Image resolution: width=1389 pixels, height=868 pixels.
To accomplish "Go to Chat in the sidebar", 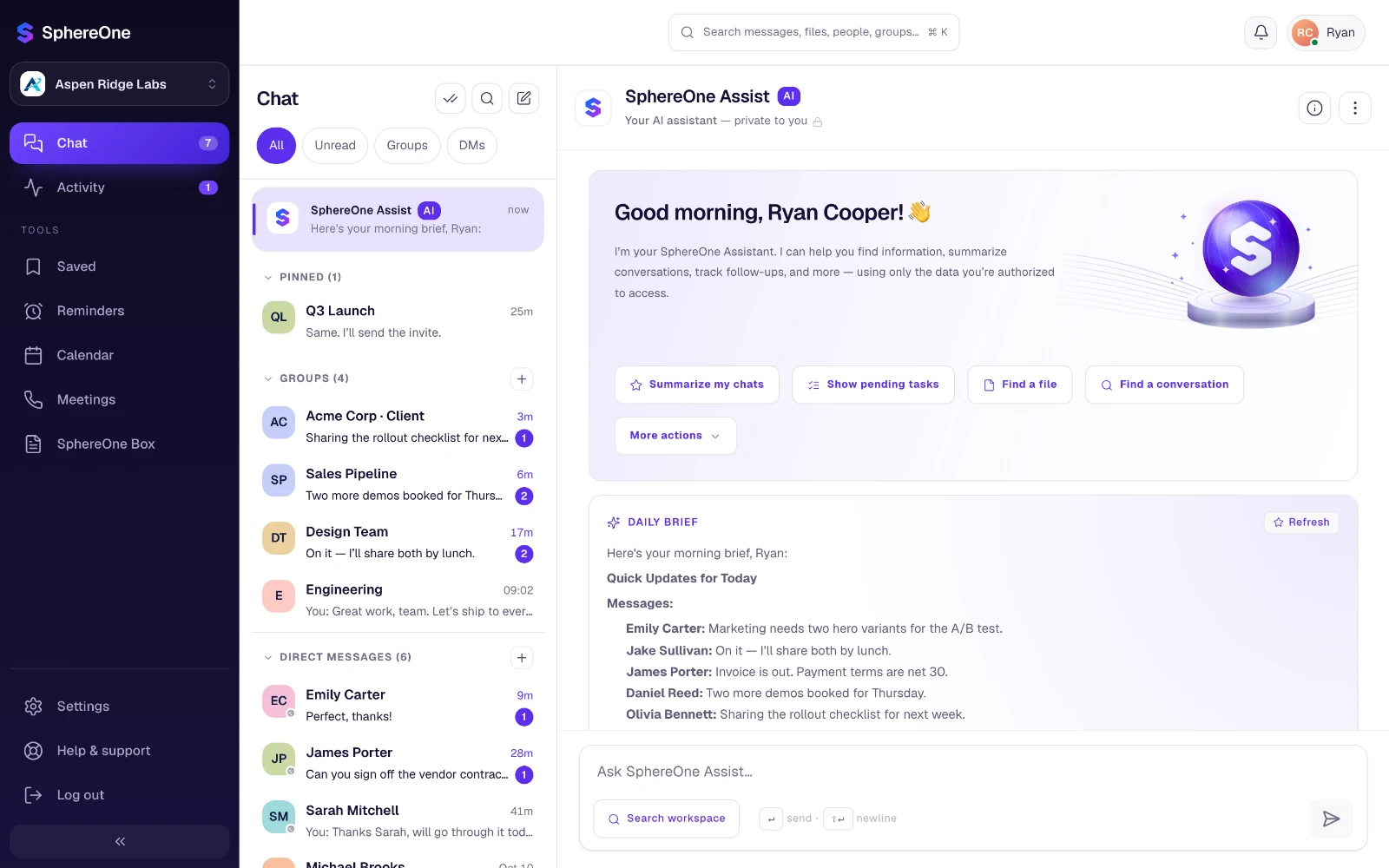I will 120,143.
